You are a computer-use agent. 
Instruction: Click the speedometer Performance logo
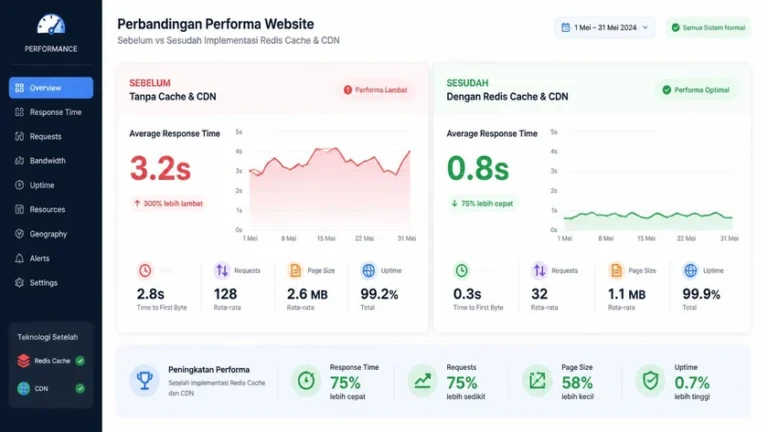point(51,24)
